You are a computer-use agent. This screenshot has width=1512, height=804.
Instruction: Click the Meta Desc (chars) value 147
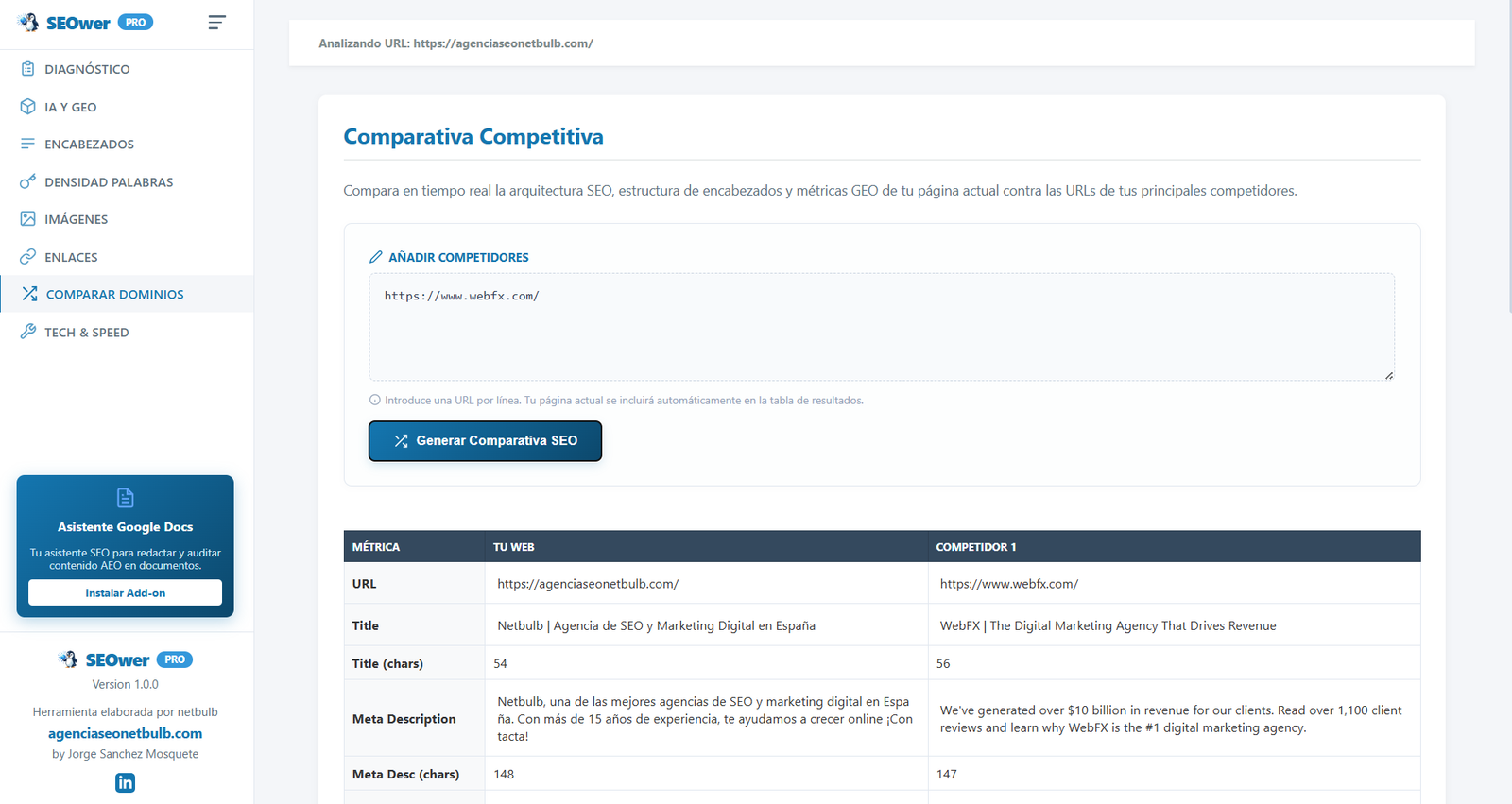click(x=947, y=774)
